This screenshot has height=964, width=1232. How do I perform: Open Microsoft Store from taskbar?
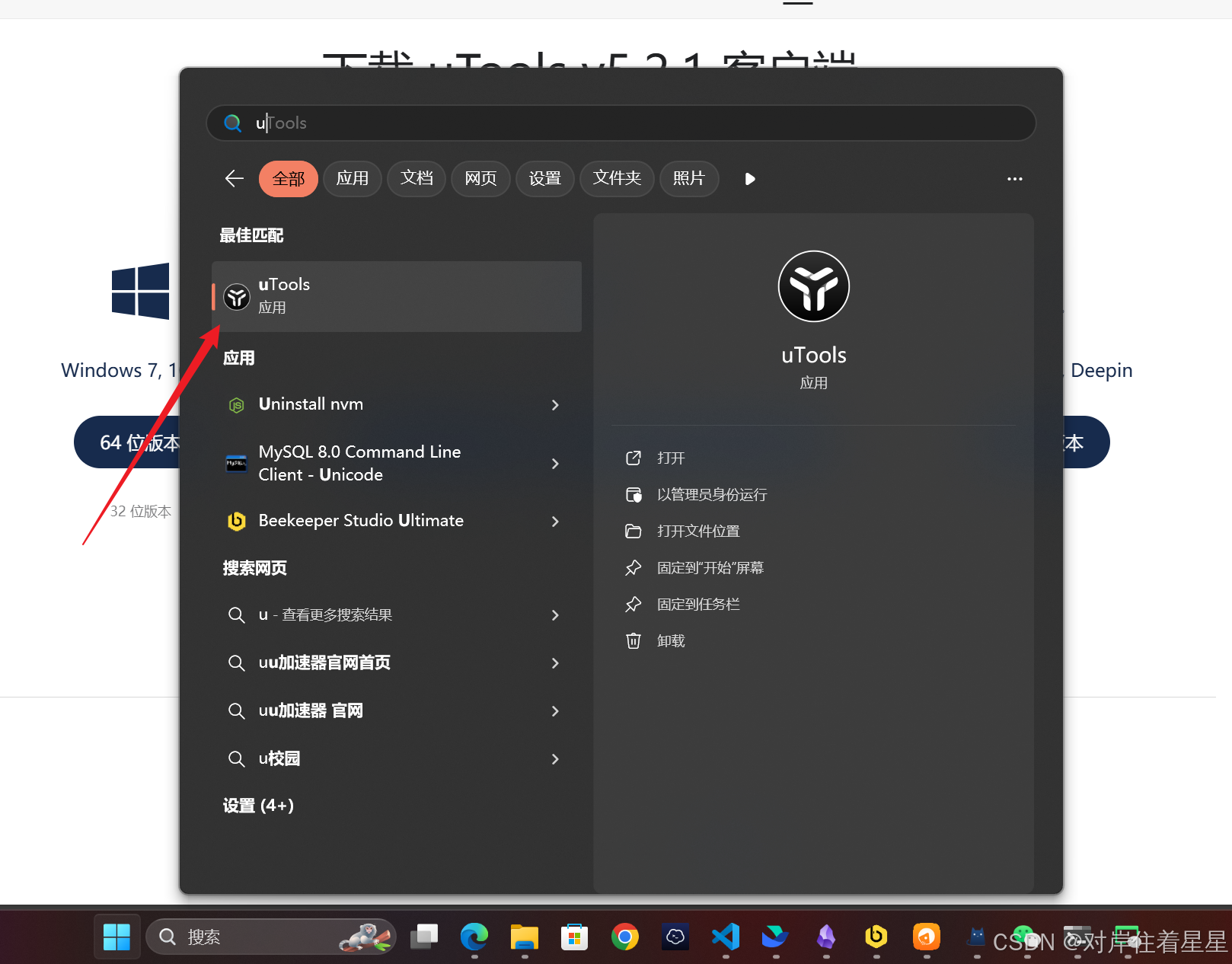pos(575,937)
